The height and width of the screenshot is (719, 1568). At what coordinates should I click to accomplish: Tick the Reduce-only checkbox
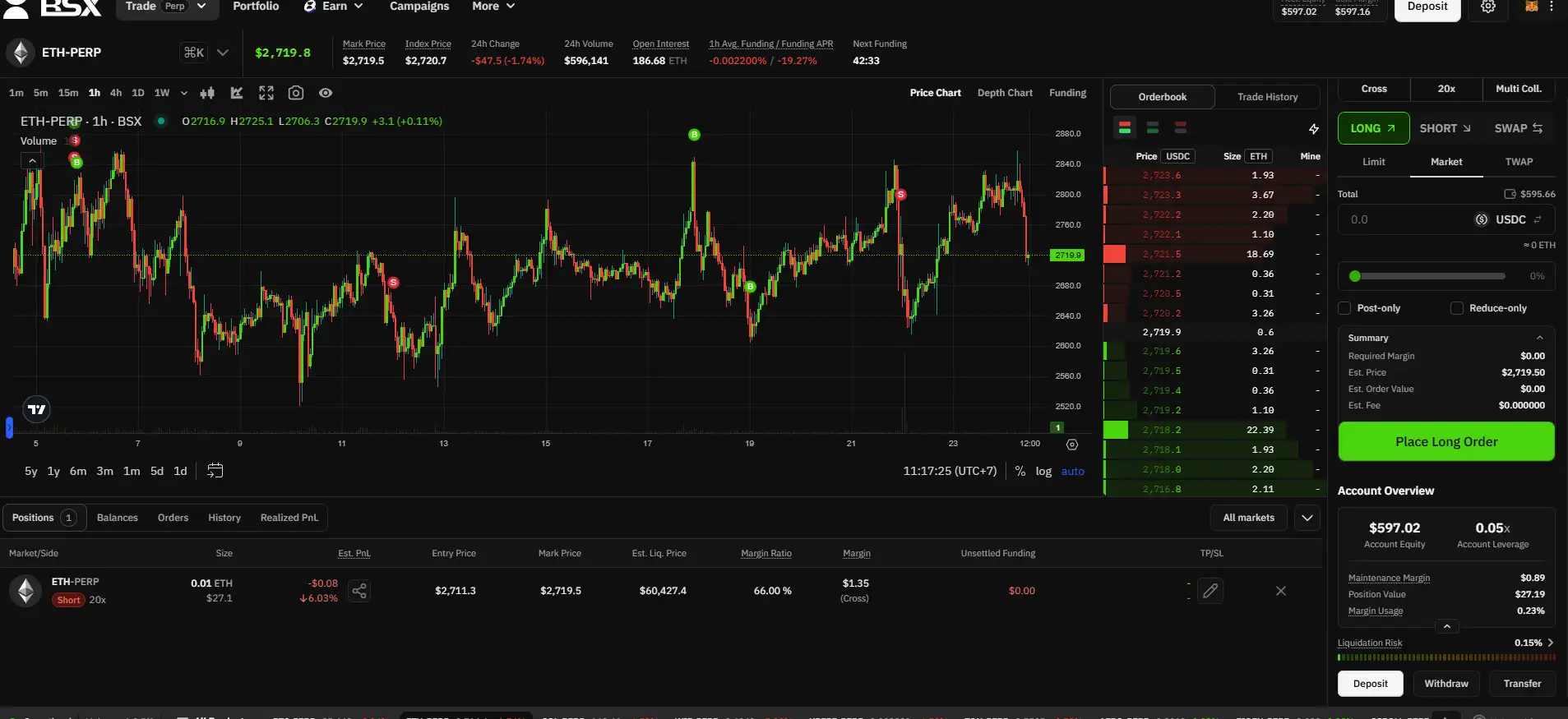(x=1457, y=308)
